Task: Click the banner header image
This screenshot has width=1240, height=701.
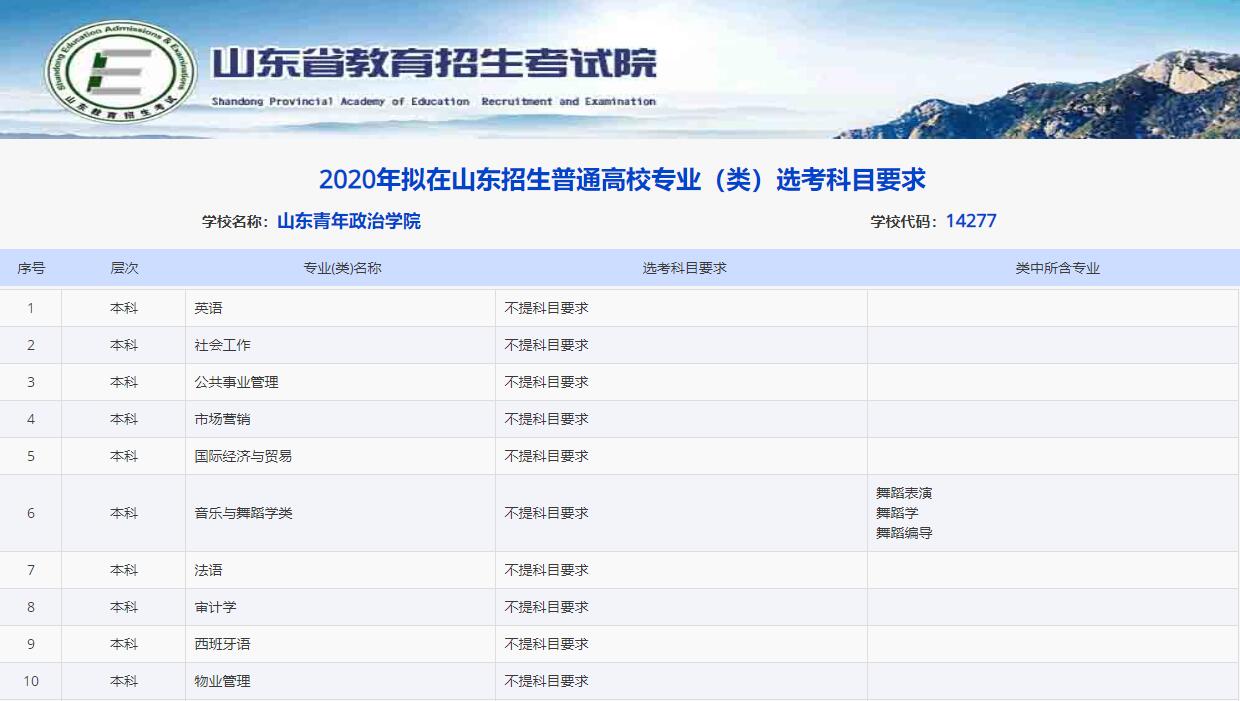Action: pyautogui.click(x=620, y=70)
